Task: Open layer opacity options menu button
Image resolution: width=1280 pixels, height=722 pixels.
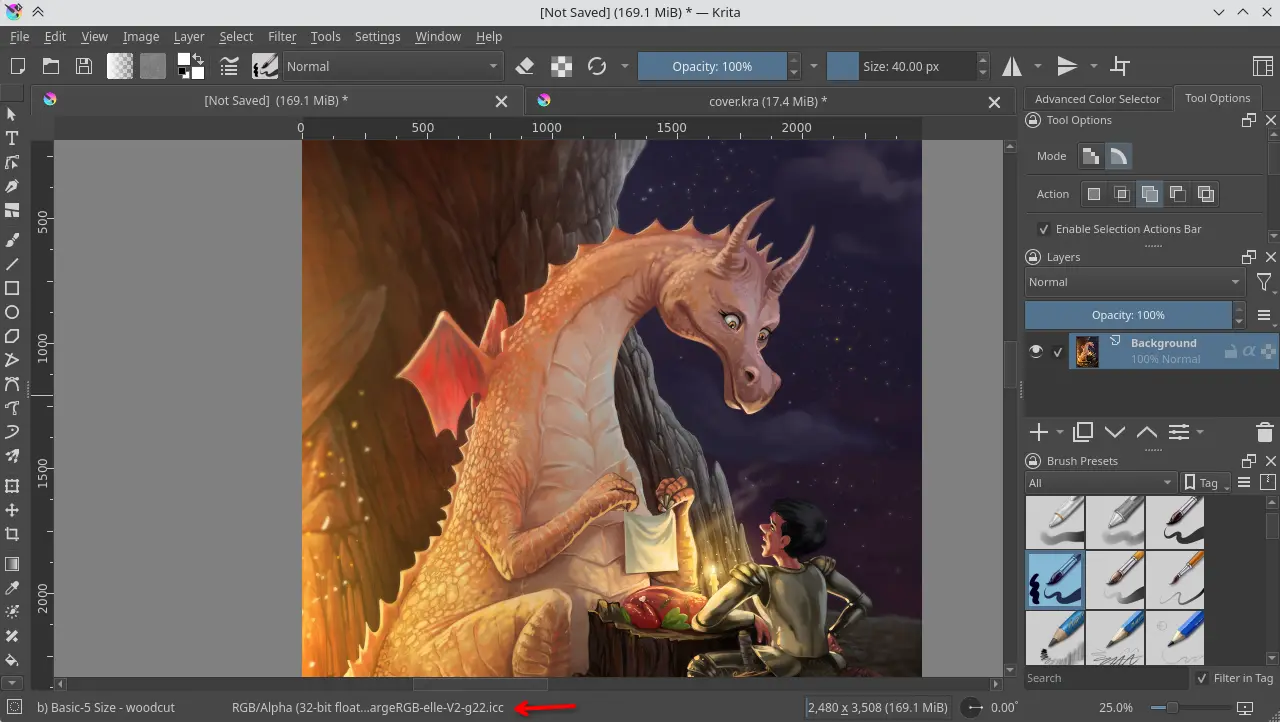Action: coord(1264,315)
